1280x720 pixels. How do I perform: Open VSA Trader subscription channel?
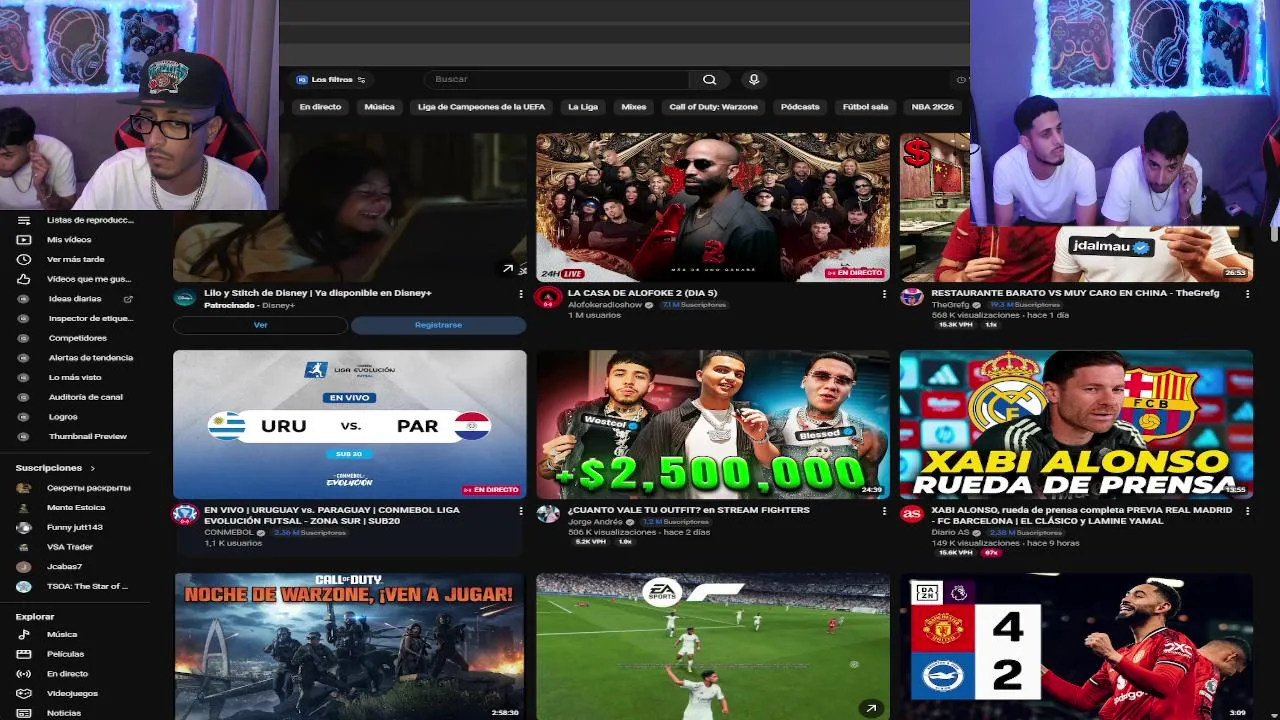pyautogui.click(x=70, y=547)
